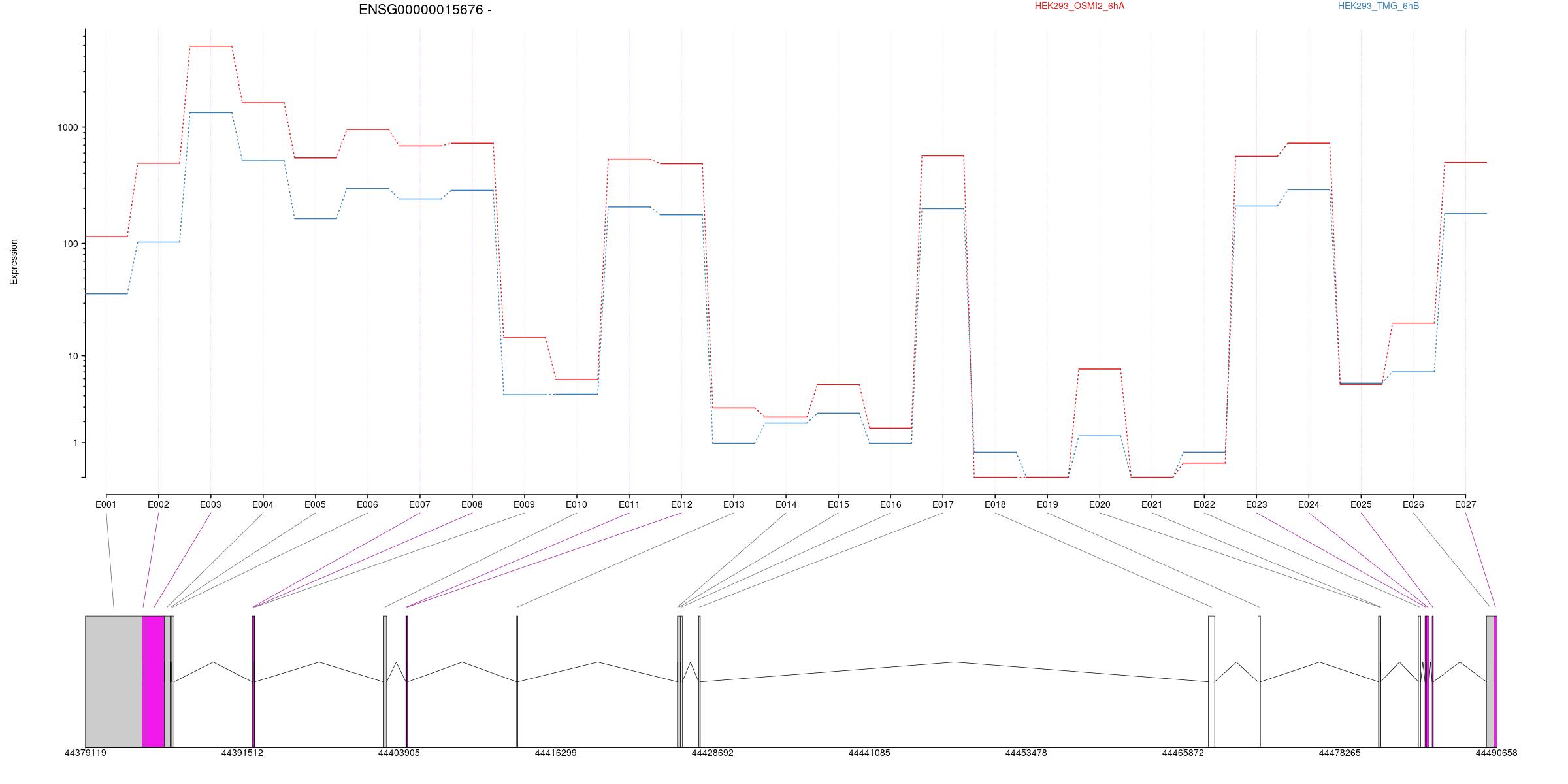Click exon label E001

pyautogui.click(x=106, y=505)
